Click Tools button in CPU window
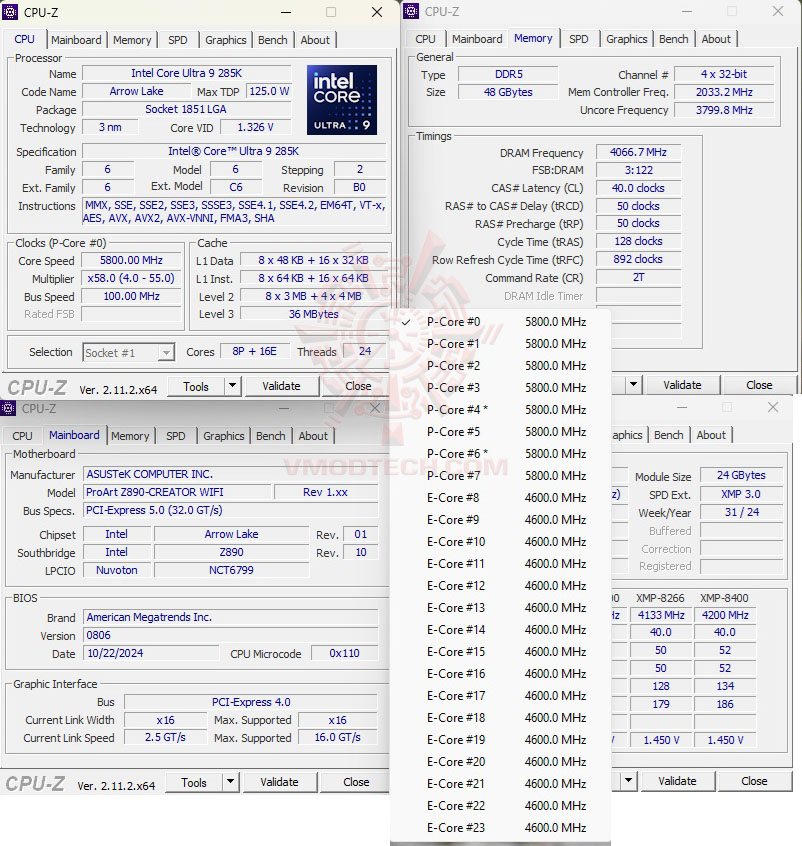Viewport: 802px width, 846px height. 196,386
